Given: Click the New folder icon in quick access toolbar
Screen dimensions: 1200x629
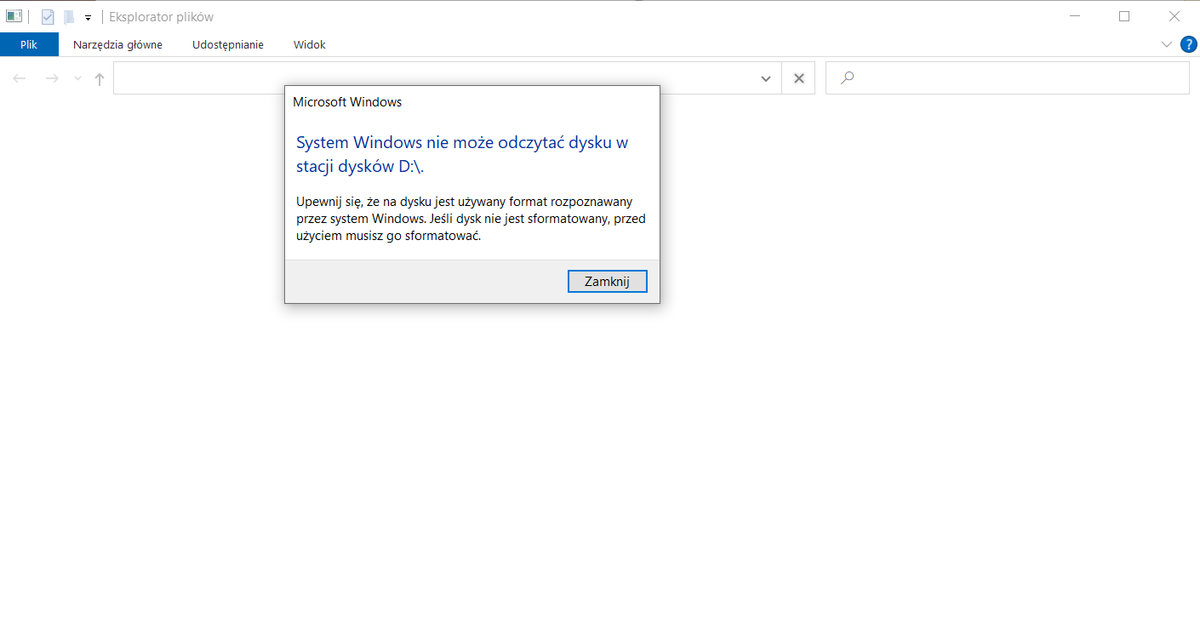Looking at the screenshot, I should click(x=68, y=17).
